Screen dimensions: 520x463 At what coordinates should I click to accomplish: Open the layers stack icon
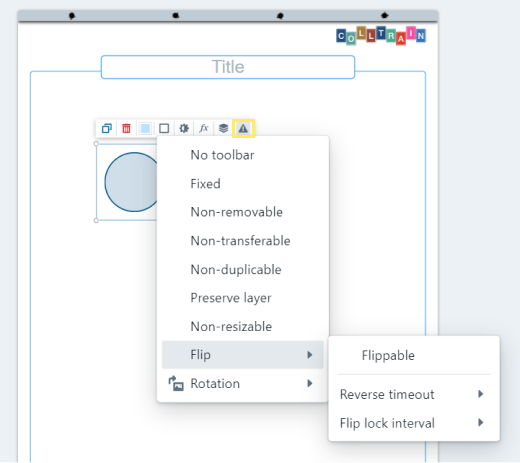(223, 128)
